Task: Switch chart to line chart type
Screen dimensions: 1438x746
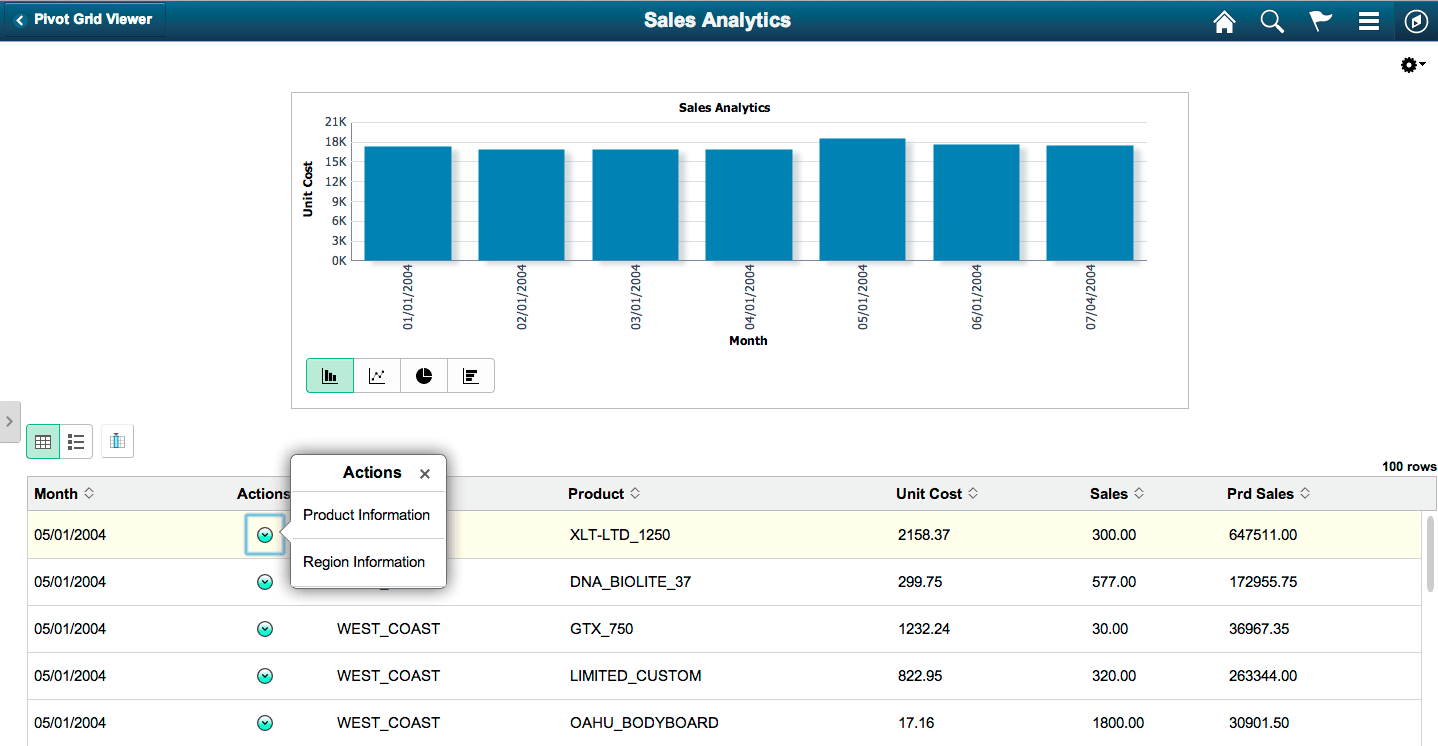Action: [x=376, y=375]
